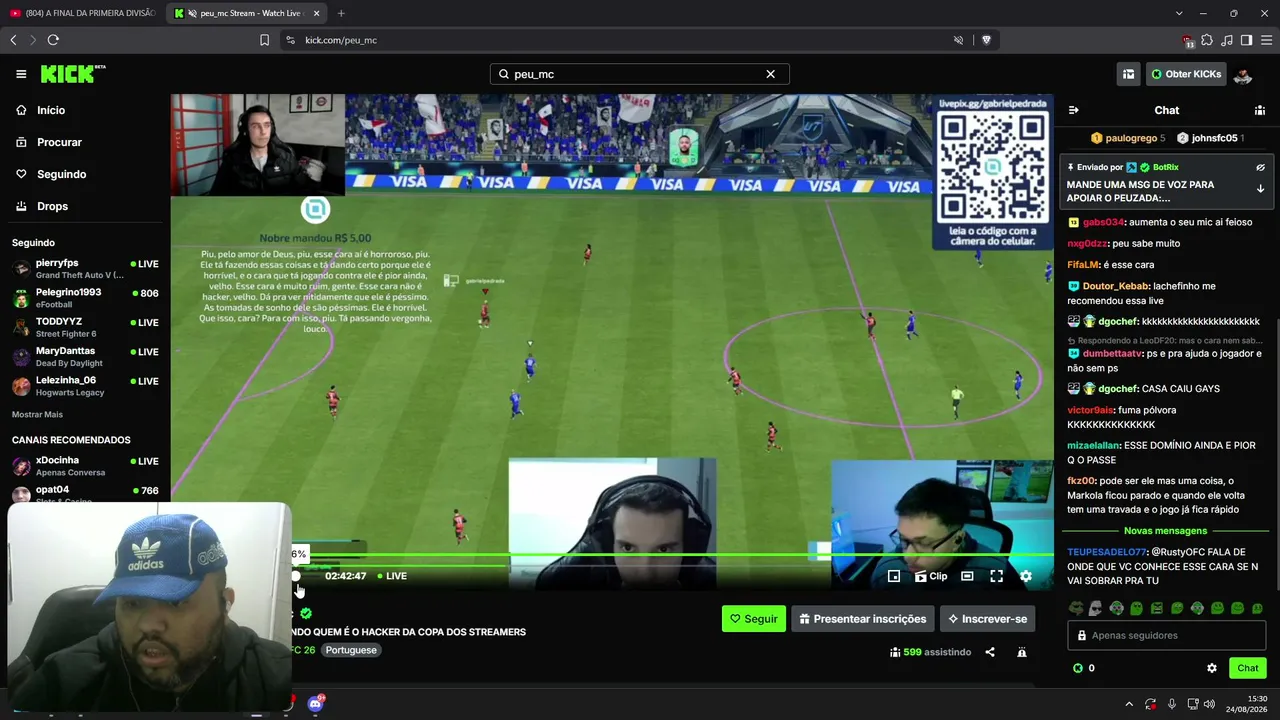Switch to the YouTube browser tab
Image resolution: width=1280 pixels, height=720 pixels.
(x=84, y=13)
